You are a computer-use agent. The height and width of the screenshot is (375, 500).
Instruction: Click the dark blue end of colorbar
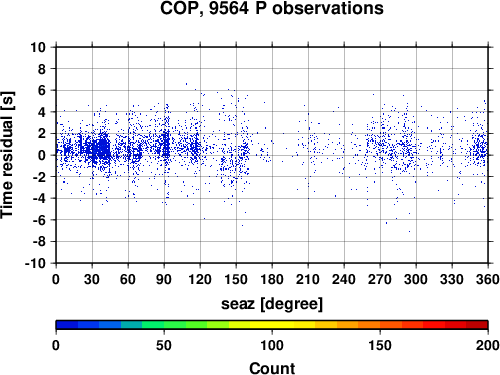click(x=67, y=325)
